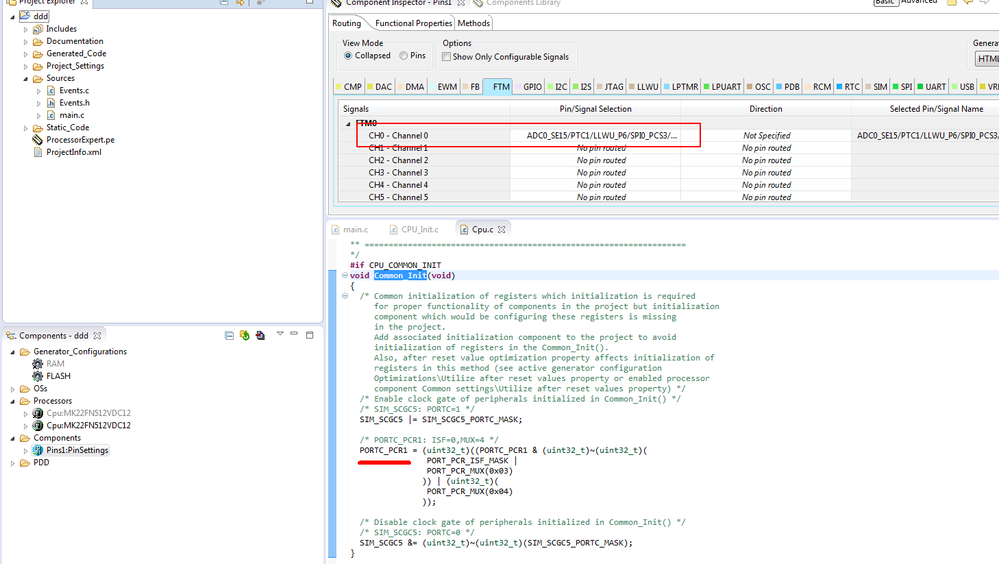Select the GPIO peripheral tab
Viewport: 999px width, 564px height.
(529, 87)
